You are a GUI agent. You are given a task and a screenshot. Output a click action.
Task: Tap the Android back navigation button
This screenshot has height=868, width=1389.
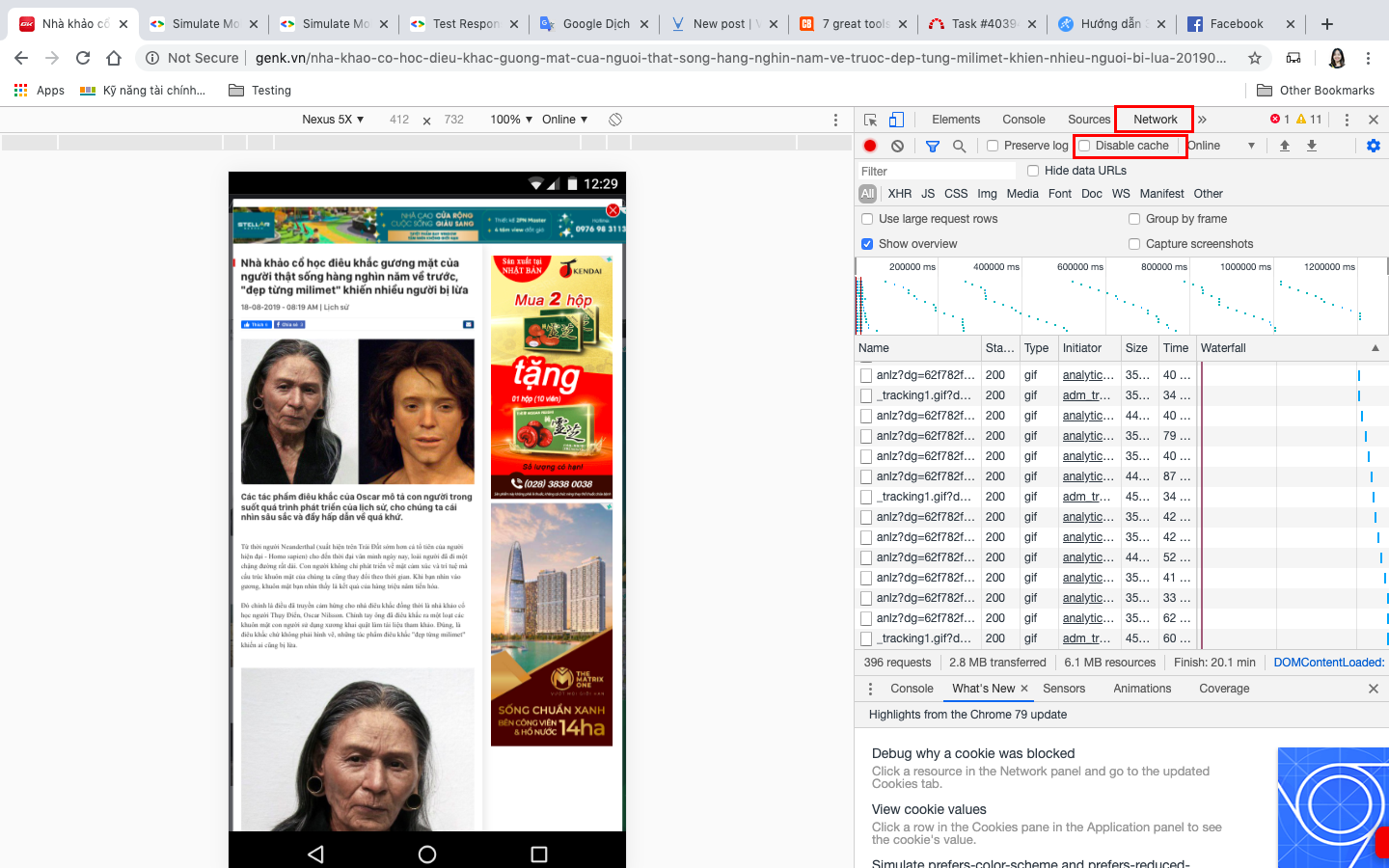click(x=315, y=854)
